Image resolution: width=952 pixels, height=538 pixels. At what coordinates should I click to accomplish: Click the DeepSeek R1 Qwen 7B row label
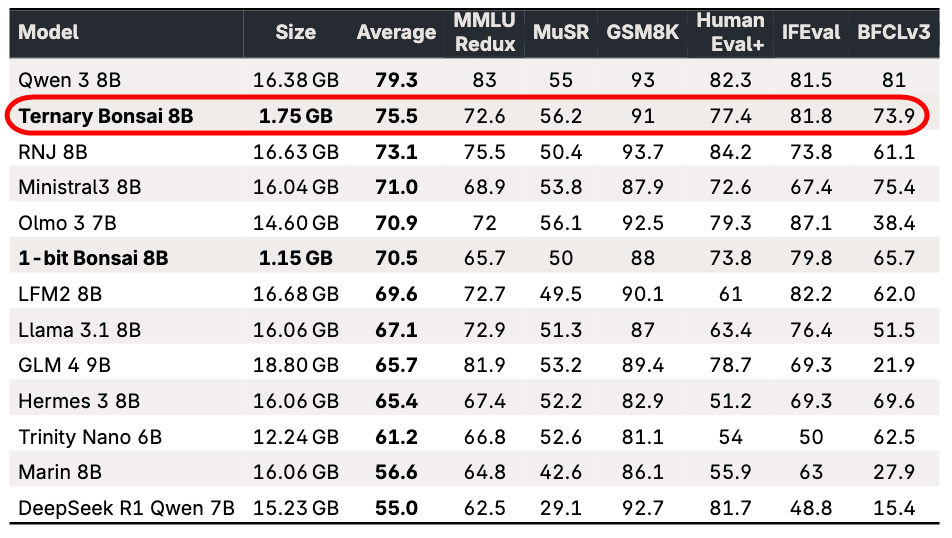pyautogui.click(x=126, y=508)
